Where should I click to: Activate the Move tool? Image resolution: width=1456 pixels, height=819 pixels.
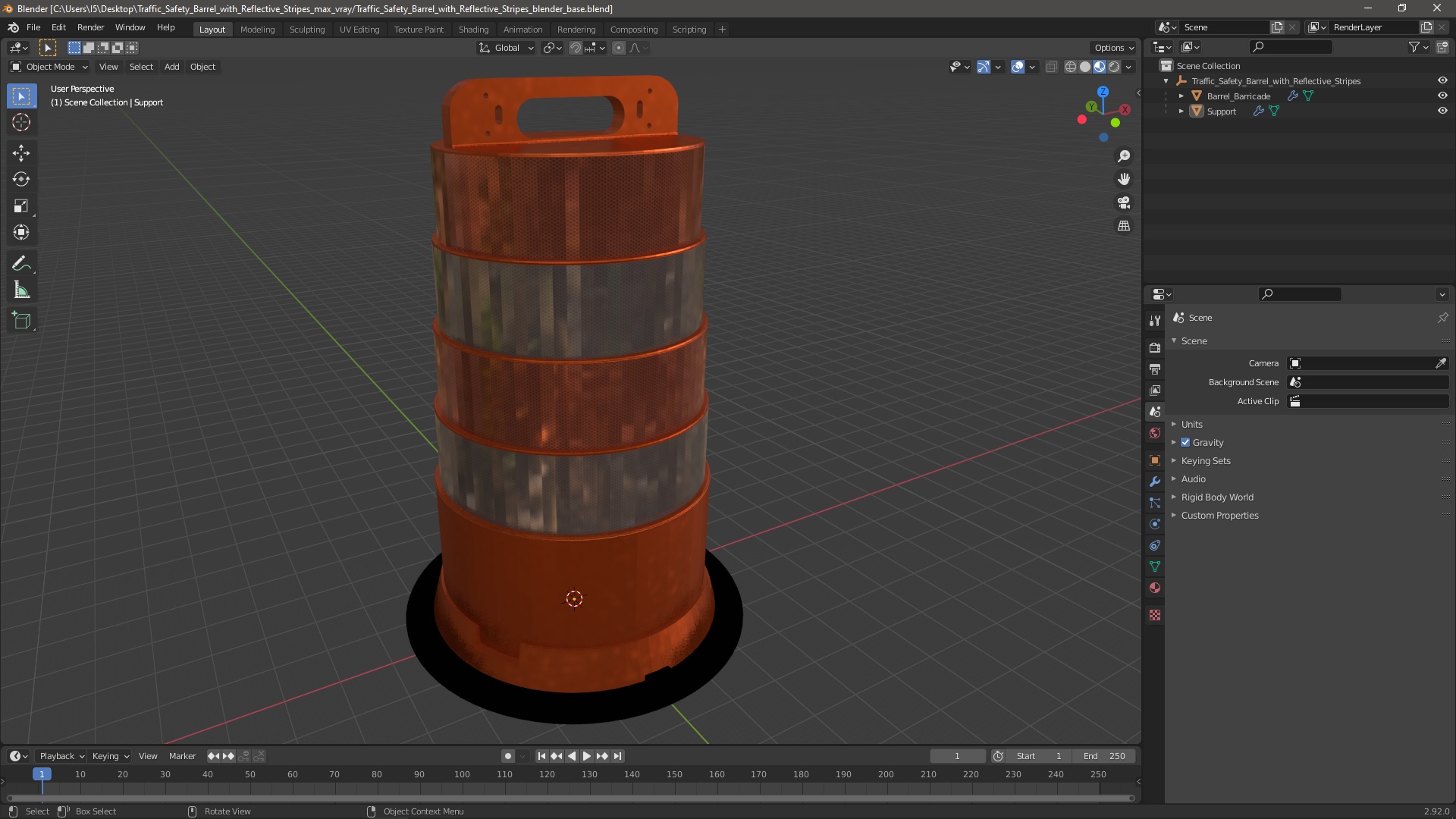pos(21,153)
